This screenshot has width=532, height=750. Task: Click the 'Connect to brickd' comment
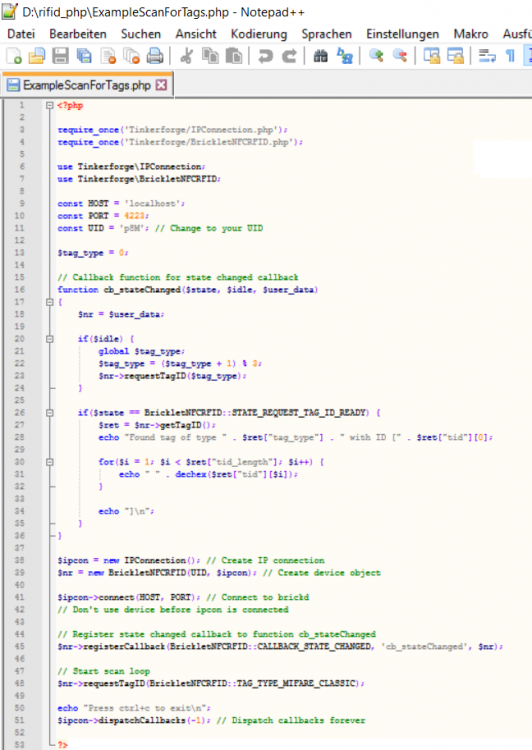(258, 597)
